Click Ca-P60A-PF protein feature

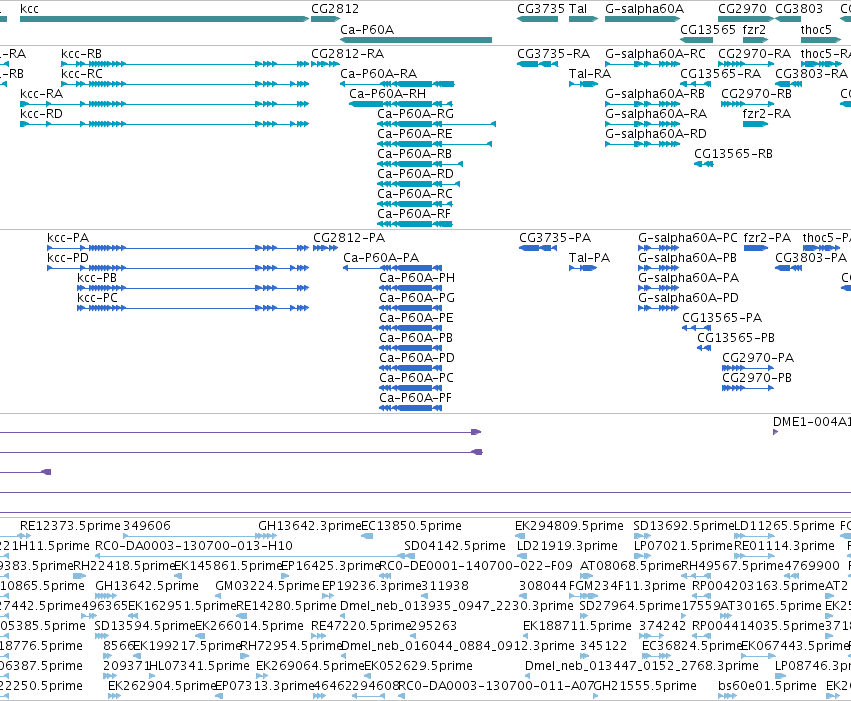click(x=411, y=408)
